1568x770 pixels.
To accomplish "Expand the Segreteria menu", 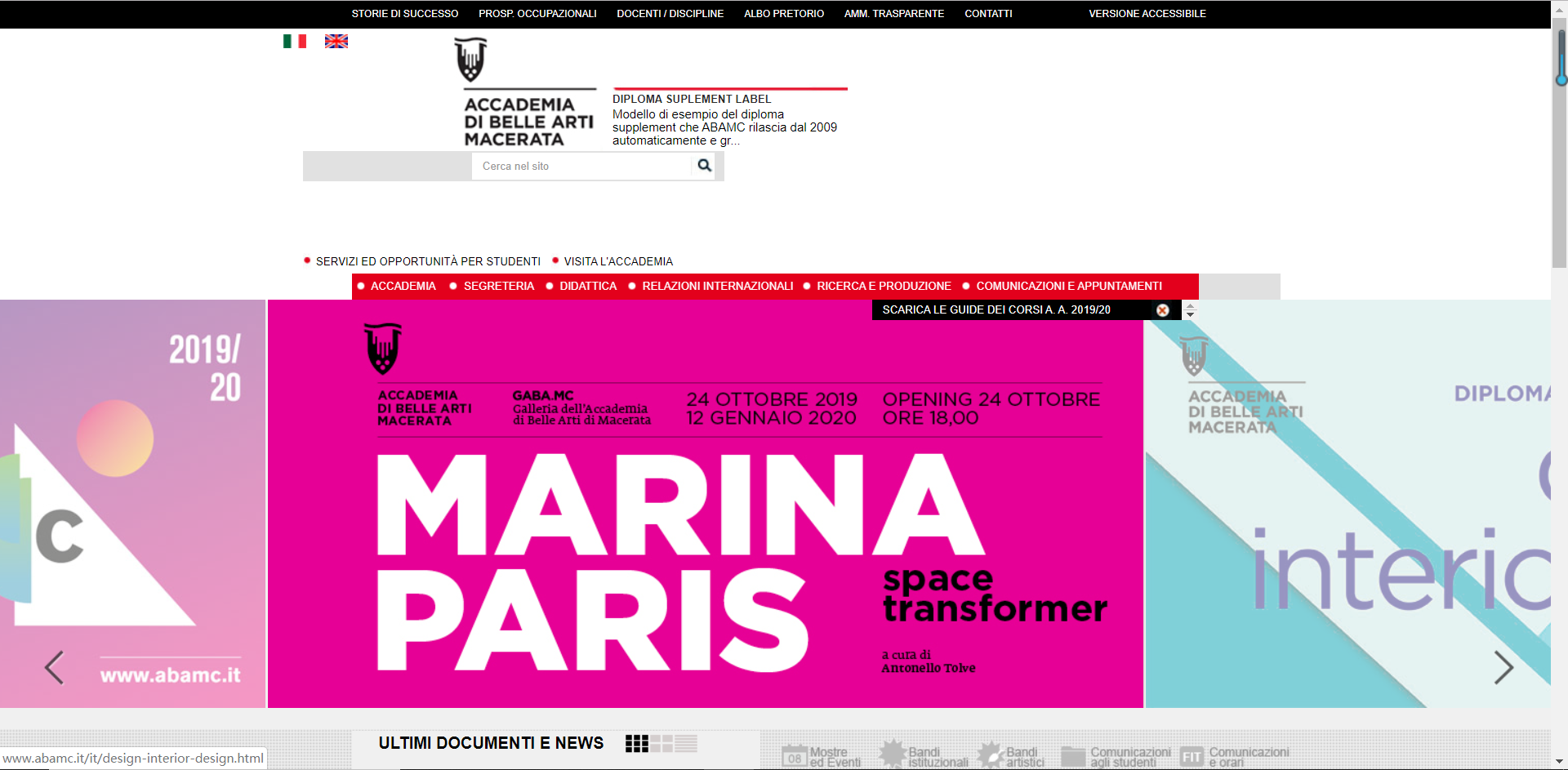I will (x=498, y=286).
